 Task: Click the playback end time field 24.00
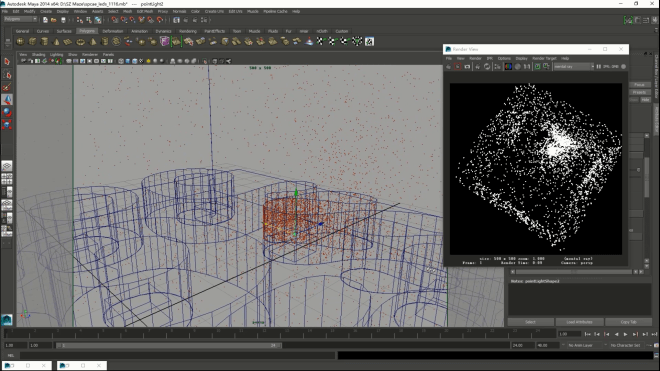click(x=522, y=345)
